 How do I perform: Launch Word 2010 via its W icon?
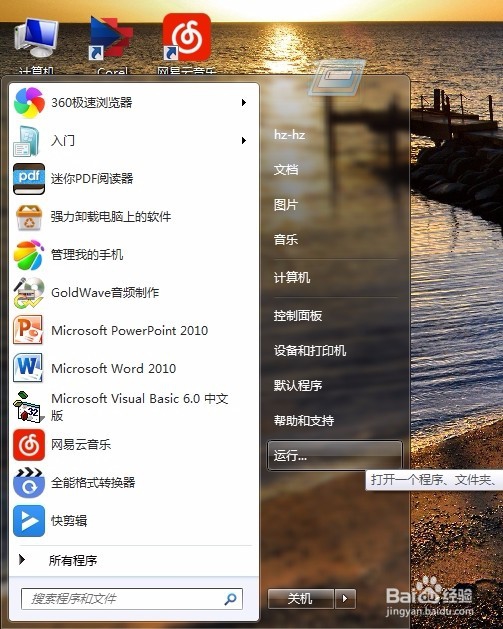tap(28, 368)
